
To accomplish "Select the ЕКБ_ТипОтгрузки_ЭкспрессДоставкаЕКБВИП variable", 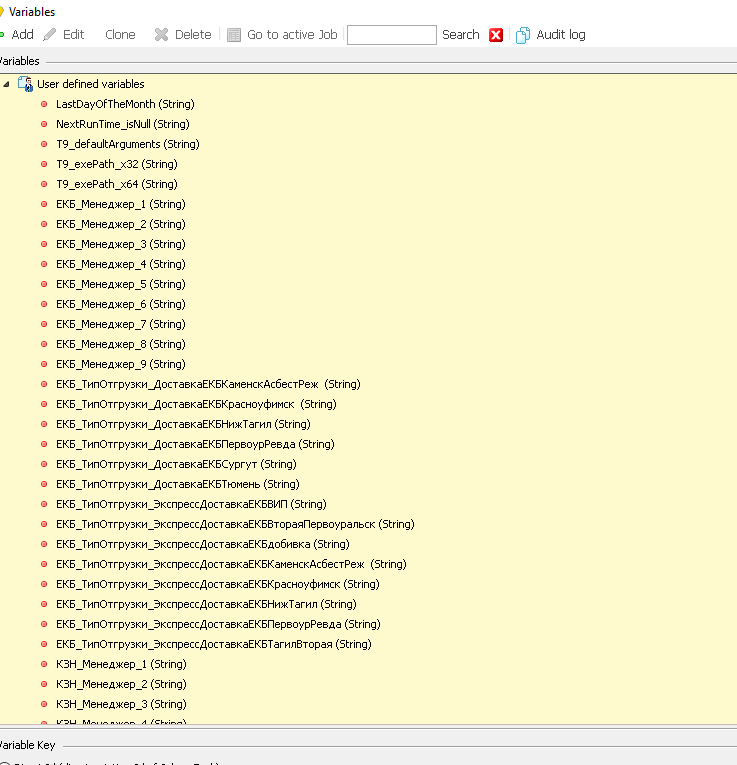I will 191,504.
